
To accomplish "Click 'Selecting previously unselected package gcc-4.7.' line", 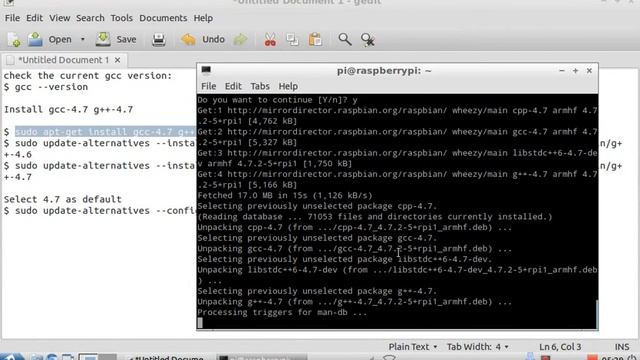I will click(317, 238).
